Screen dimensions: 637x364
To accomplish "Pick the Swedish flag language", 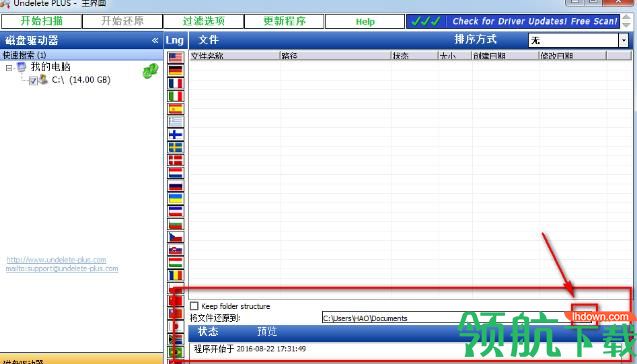I will [176, 147].
